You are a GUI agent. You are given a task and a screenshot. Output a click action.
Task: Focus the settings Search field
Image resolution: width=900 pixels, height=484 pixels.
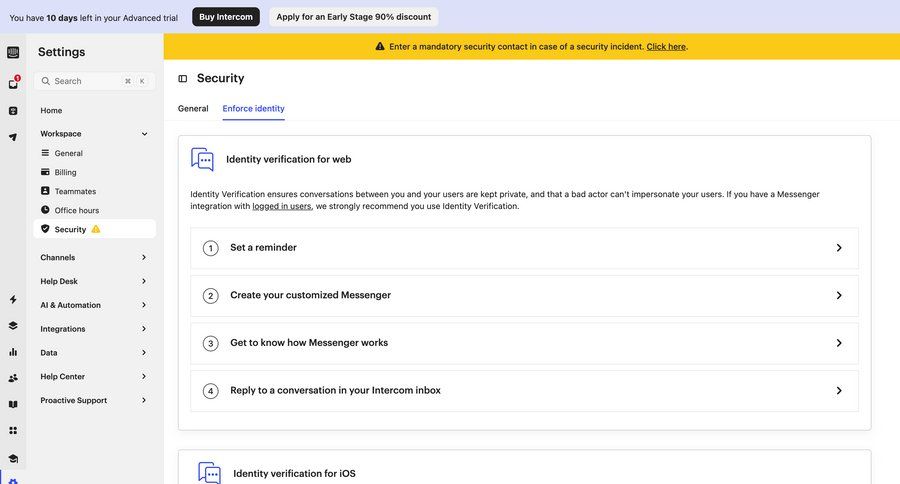click(95, 81)
